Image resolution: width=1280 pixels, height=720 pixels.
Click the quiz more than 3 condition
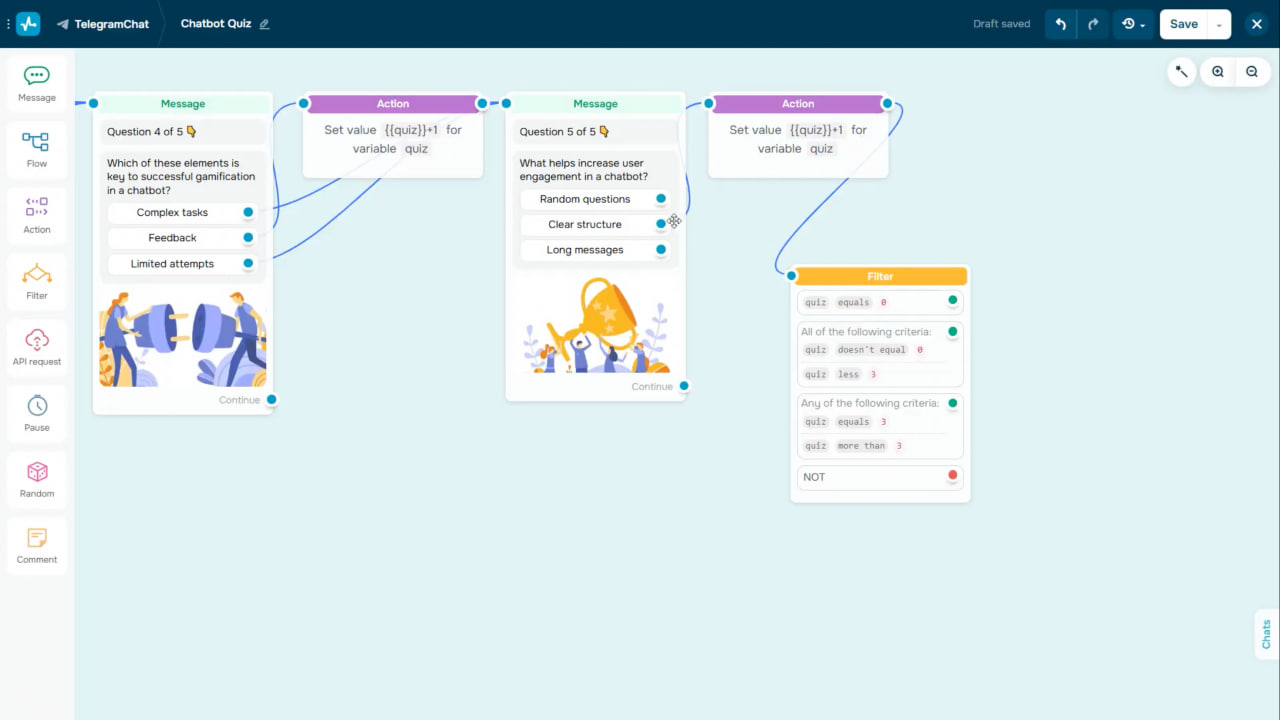click(x=853, y=446)
